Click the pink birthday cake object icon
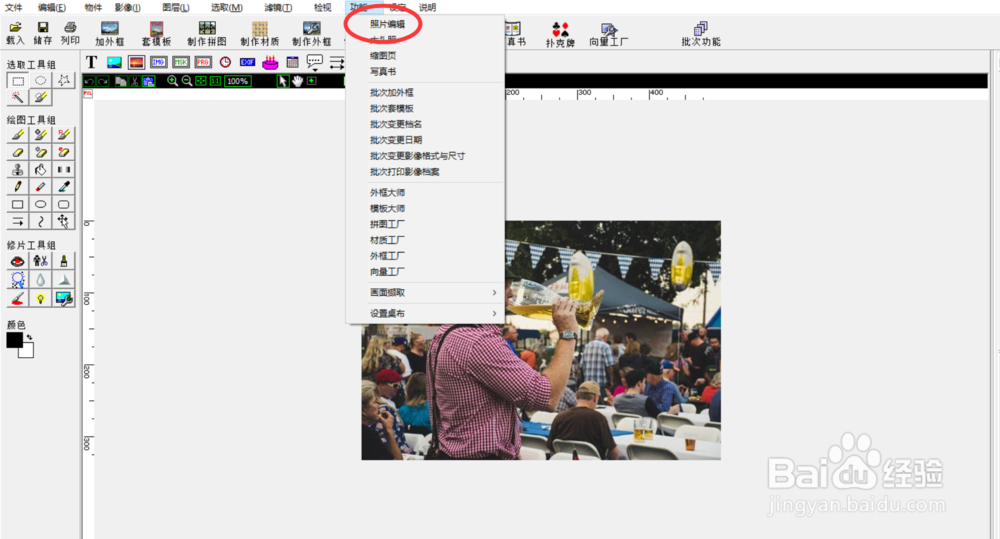Screen dimensions: 1000x539 (270, 62)
